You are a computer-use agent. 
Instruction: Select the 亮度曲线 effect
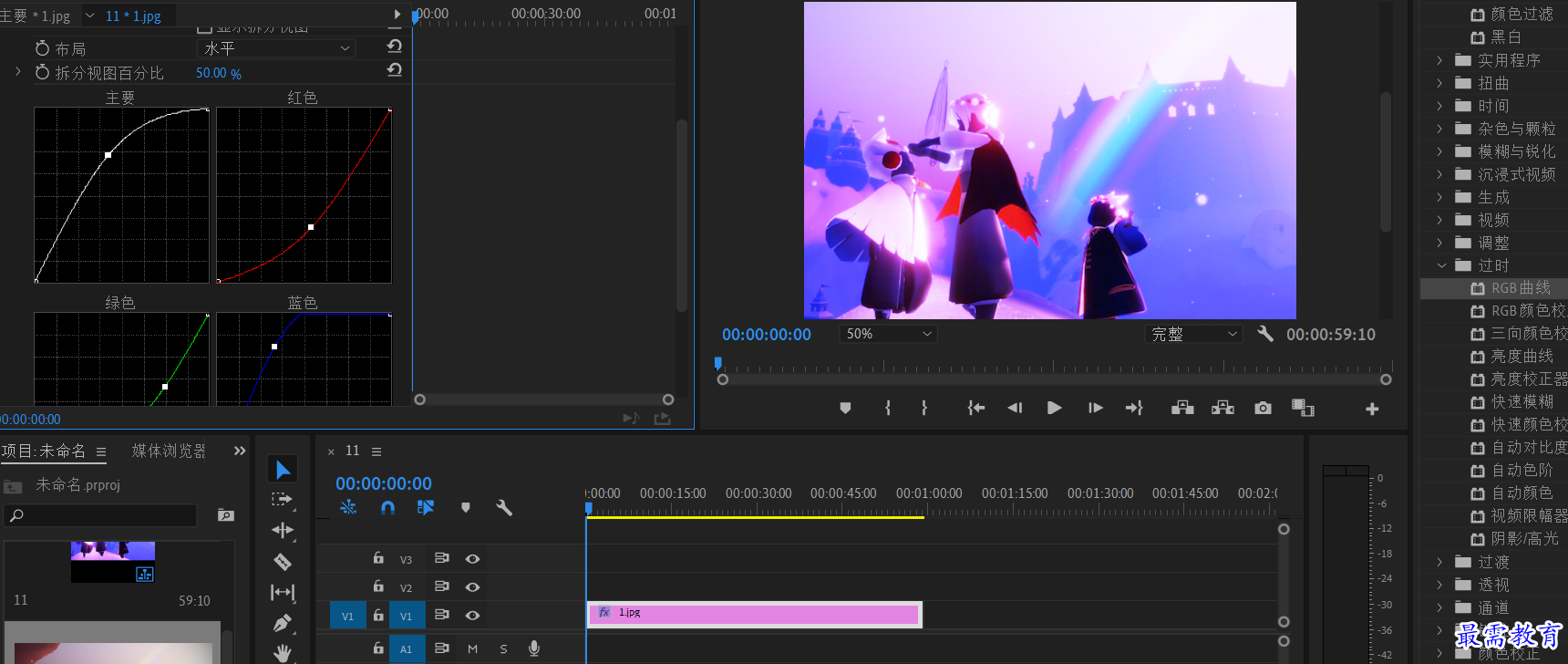pyautogui.click(x=1522, y=357)
